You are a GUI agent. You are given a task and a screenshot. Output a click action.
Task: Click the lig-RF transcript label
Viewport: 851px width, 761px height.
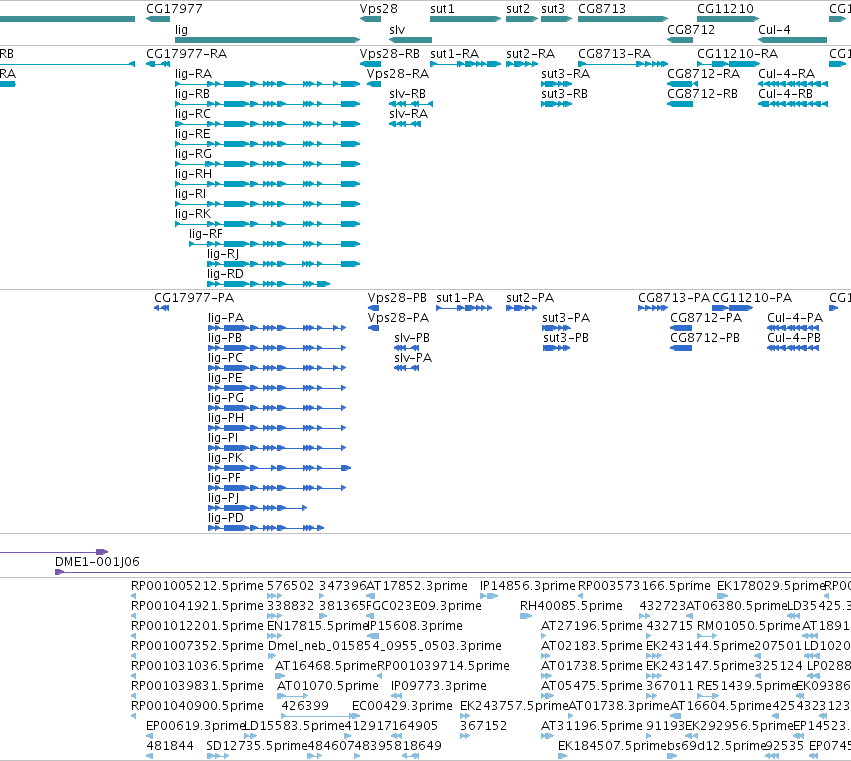coord(206,234)
